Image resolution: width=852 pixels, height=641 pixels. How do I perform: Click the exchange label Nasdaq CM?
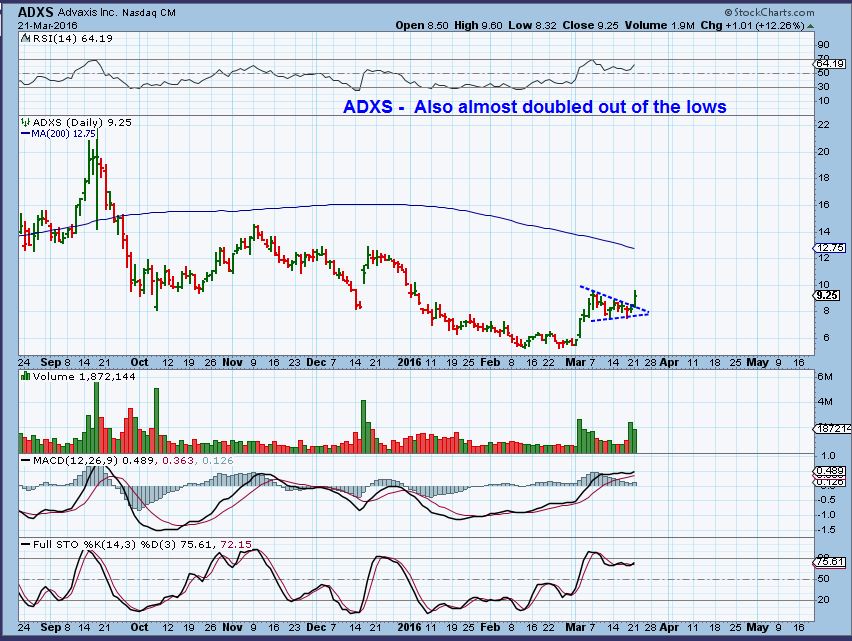pos(148,12)
